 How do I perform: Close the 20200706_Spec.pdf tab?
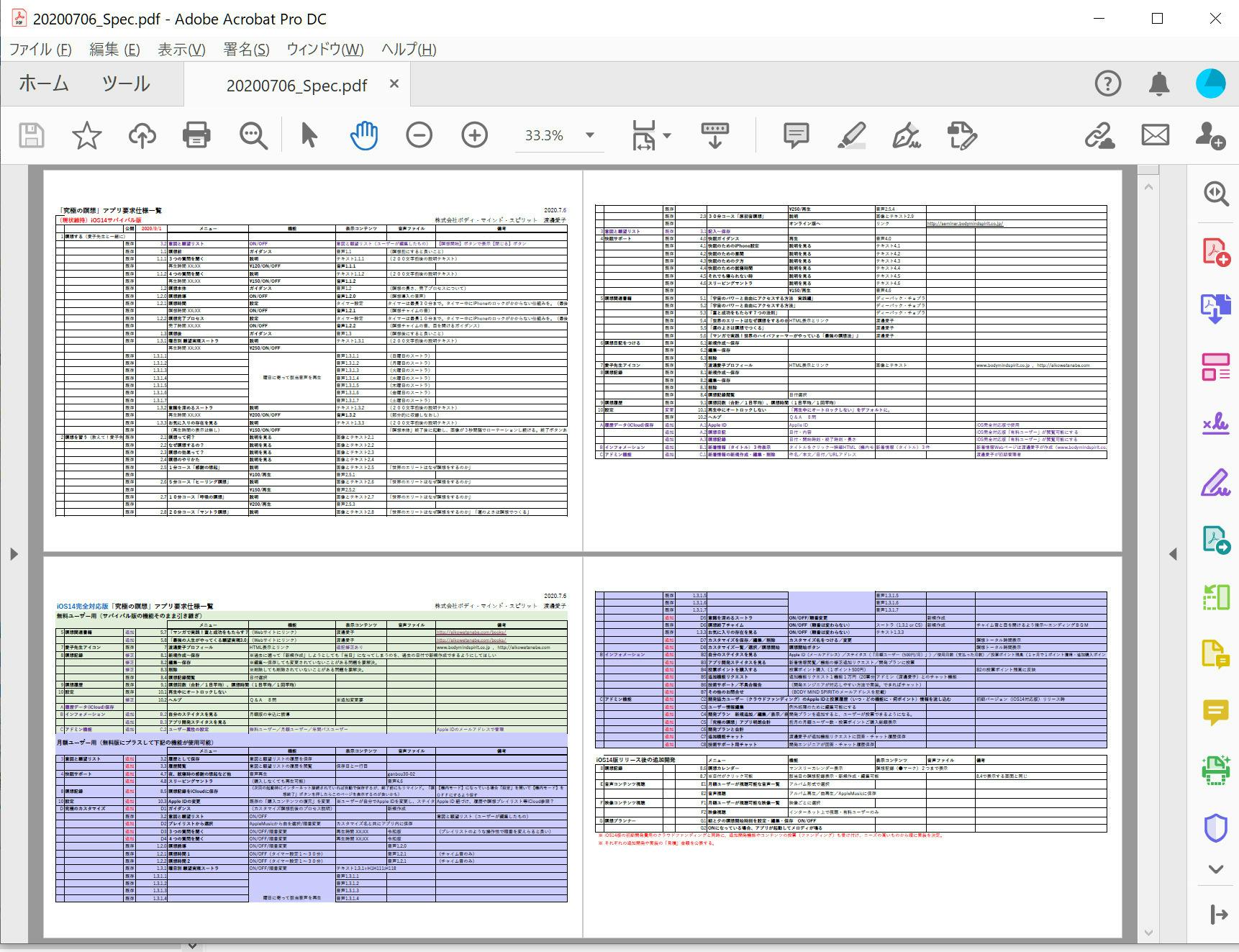point(394,84)
